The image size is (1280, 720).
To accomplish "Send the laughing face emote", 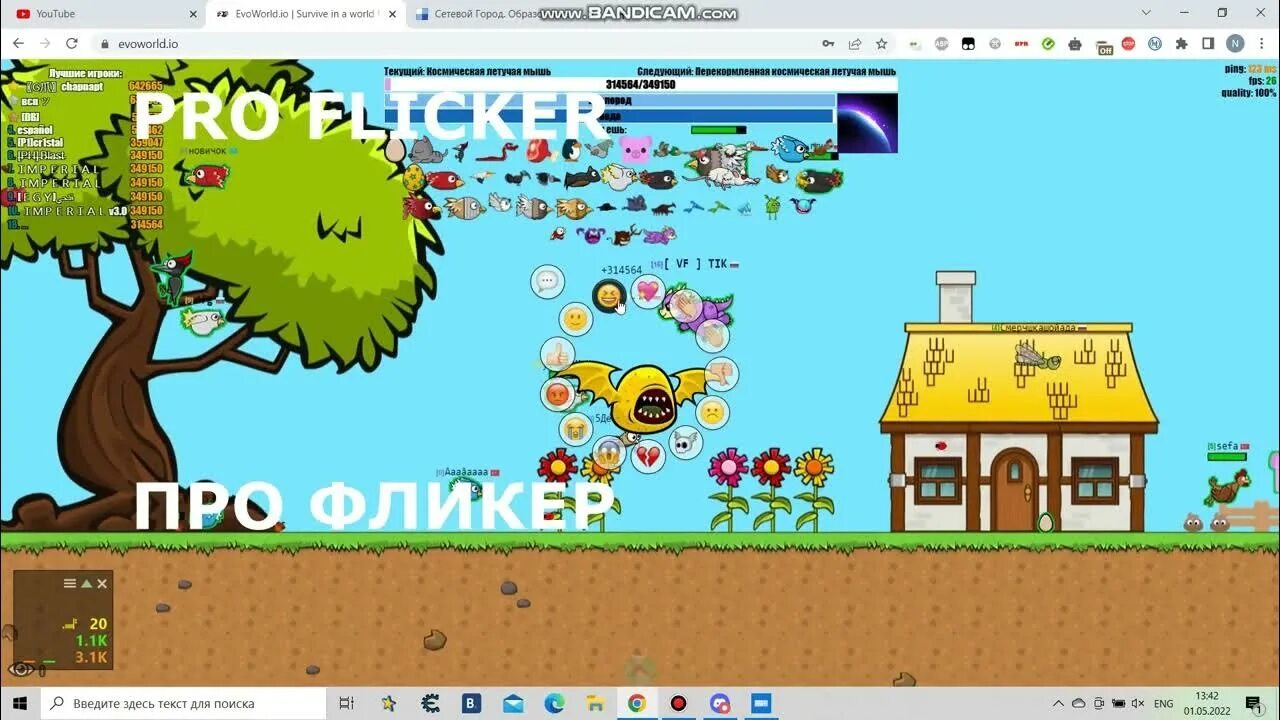I will (608, 296).
